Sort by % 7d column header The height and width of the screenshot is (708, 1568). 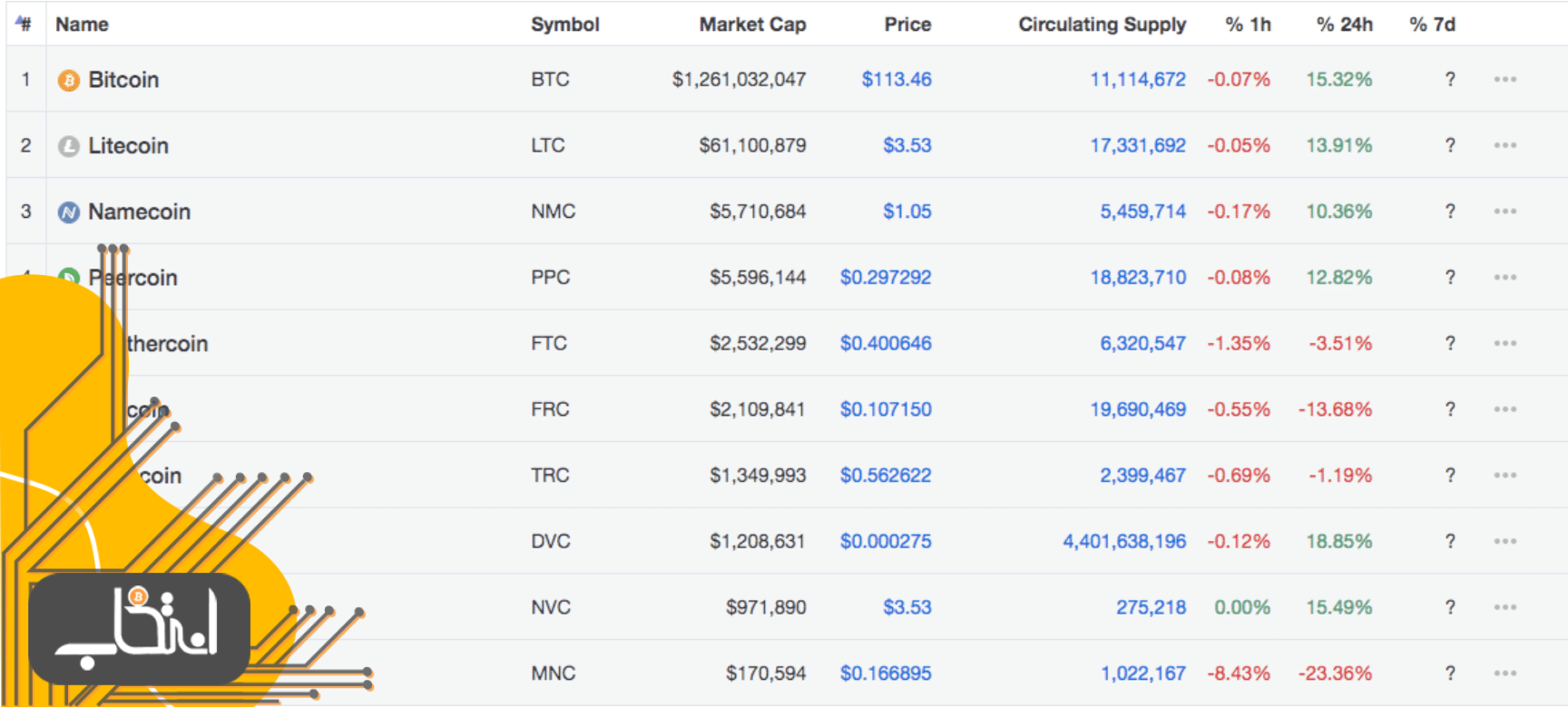coord(1432,25)
